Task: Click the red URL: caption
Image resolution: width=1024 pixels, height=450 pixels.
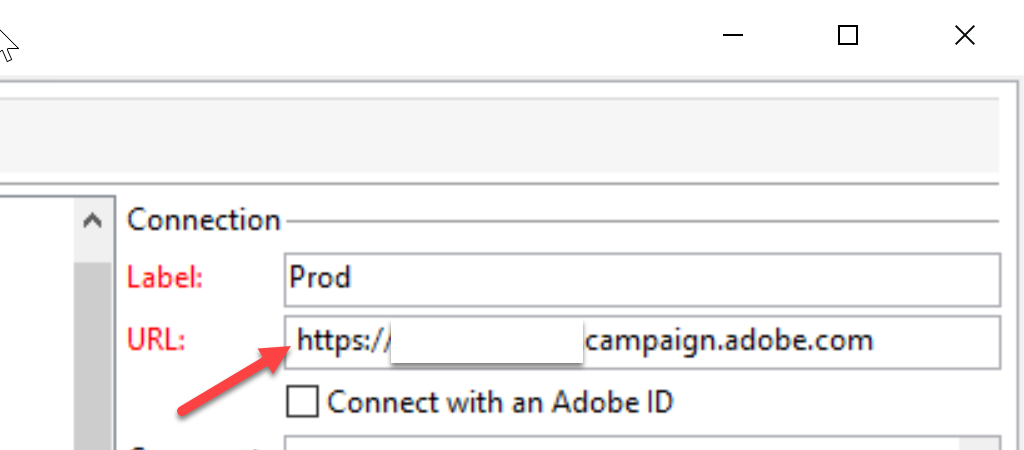Action: click(x=156, y=341)
